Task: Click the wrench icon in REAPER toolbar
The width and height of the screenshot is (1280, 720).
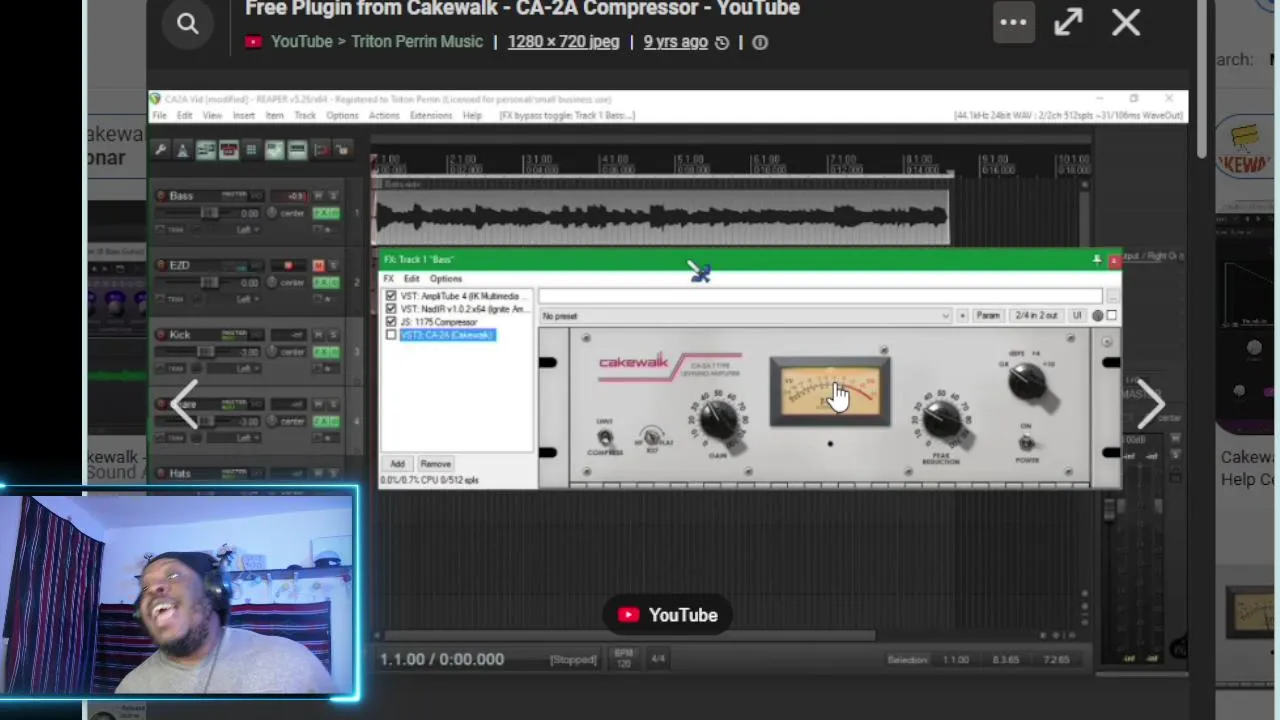Action: pos(160,150)
